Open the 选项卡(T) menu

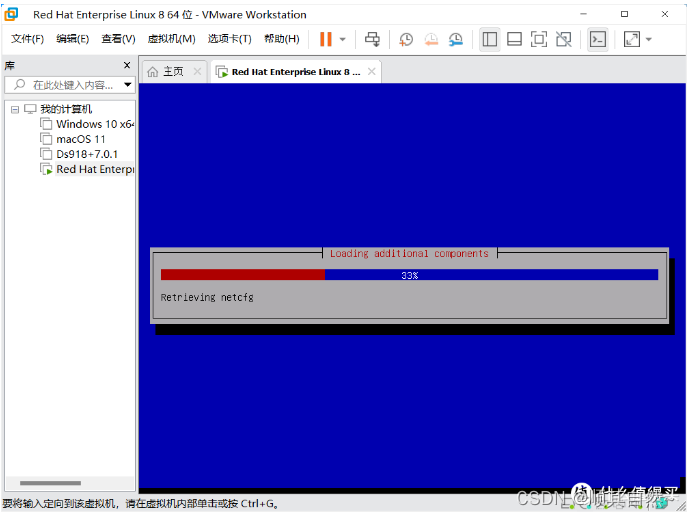click(x=229, y=39)
